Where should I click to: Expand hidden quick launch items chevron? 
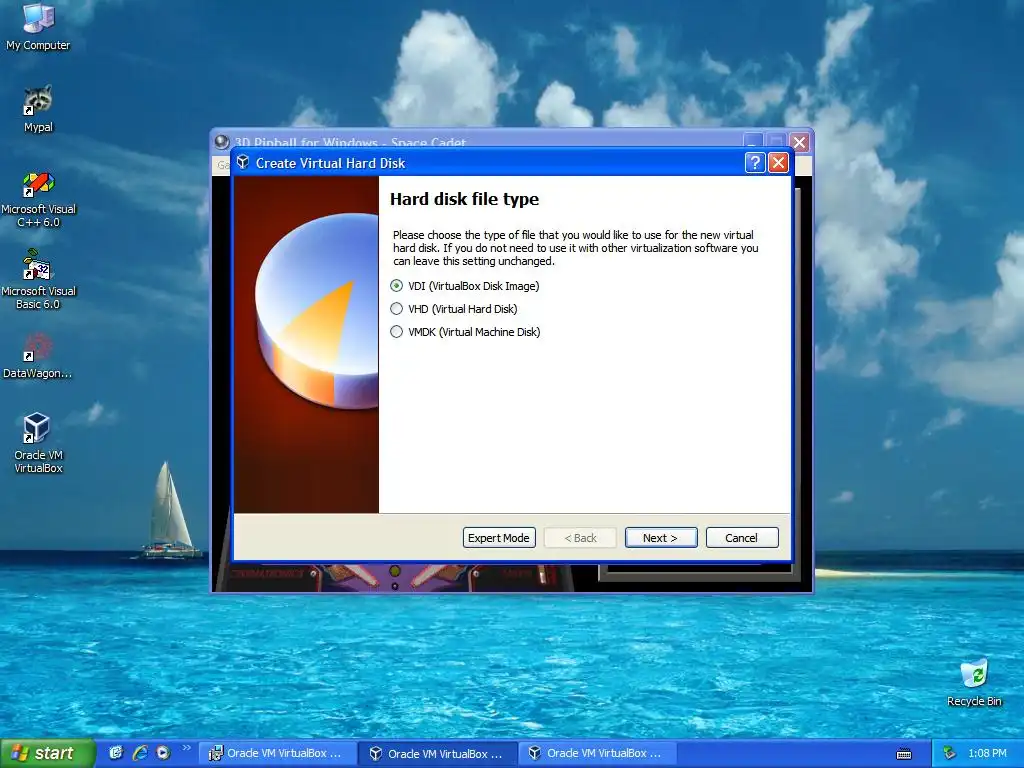[186, 748]
